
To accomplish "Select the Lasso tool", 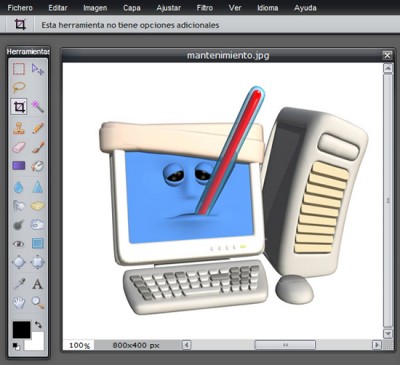I will (19, 87).
